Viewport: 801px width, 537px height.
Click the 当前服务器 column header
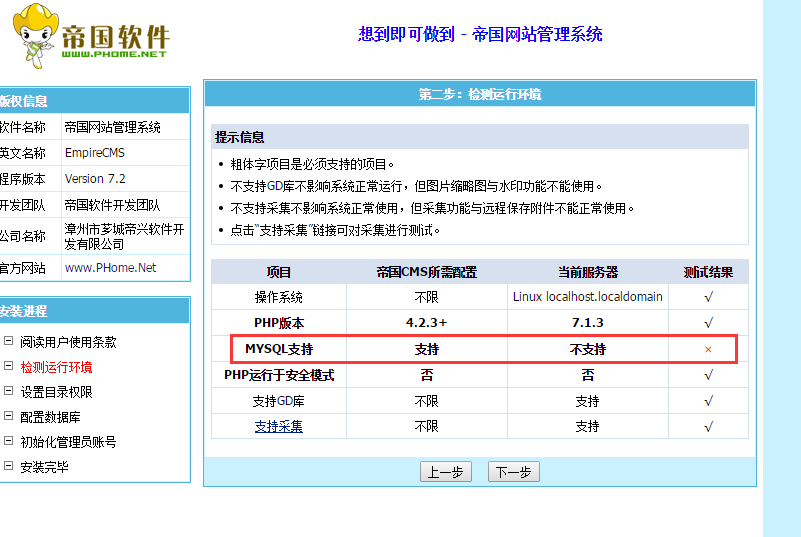[587, 272]
